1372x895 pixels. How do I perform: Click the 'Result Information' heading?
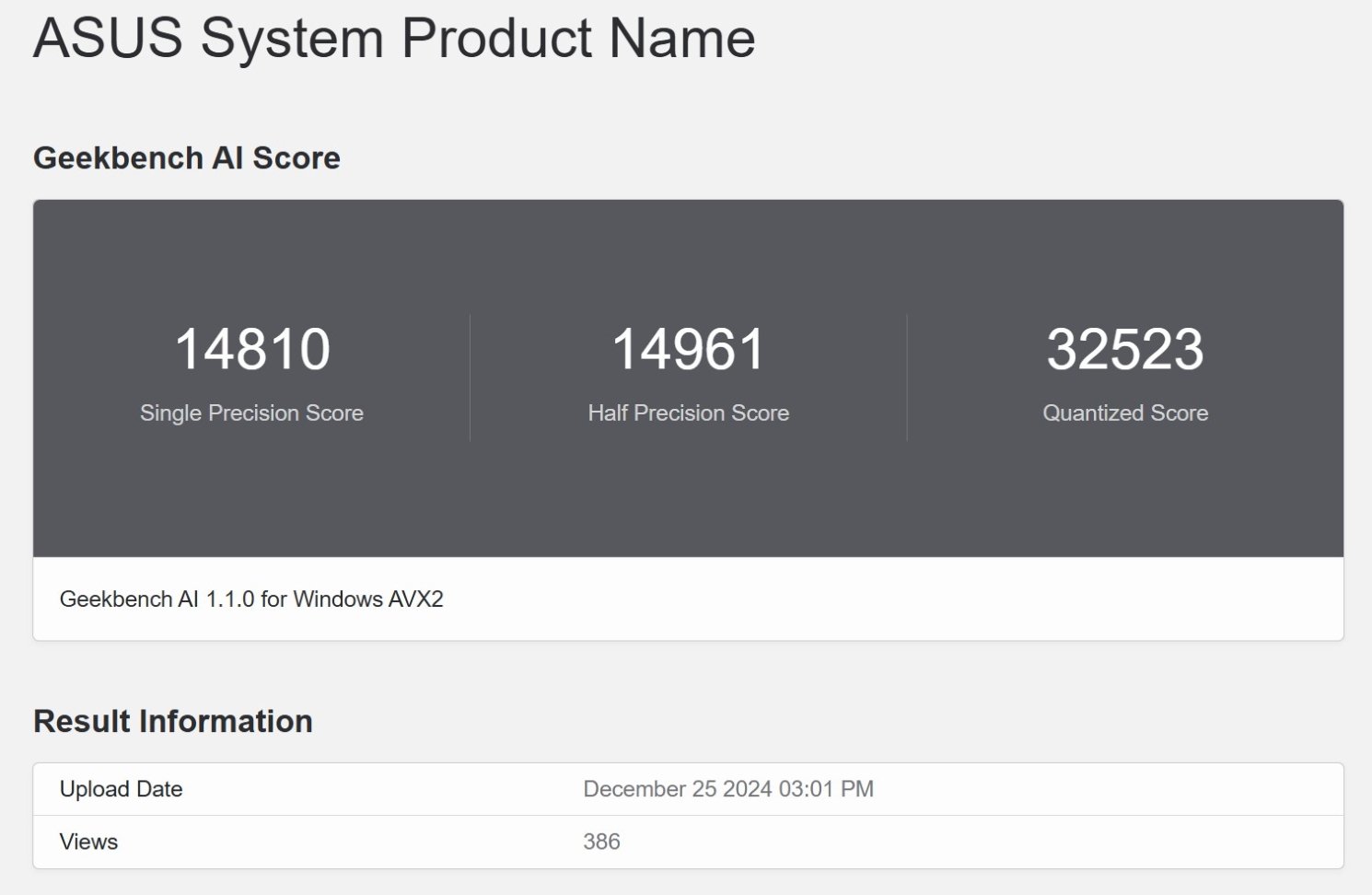coord(173,721)
